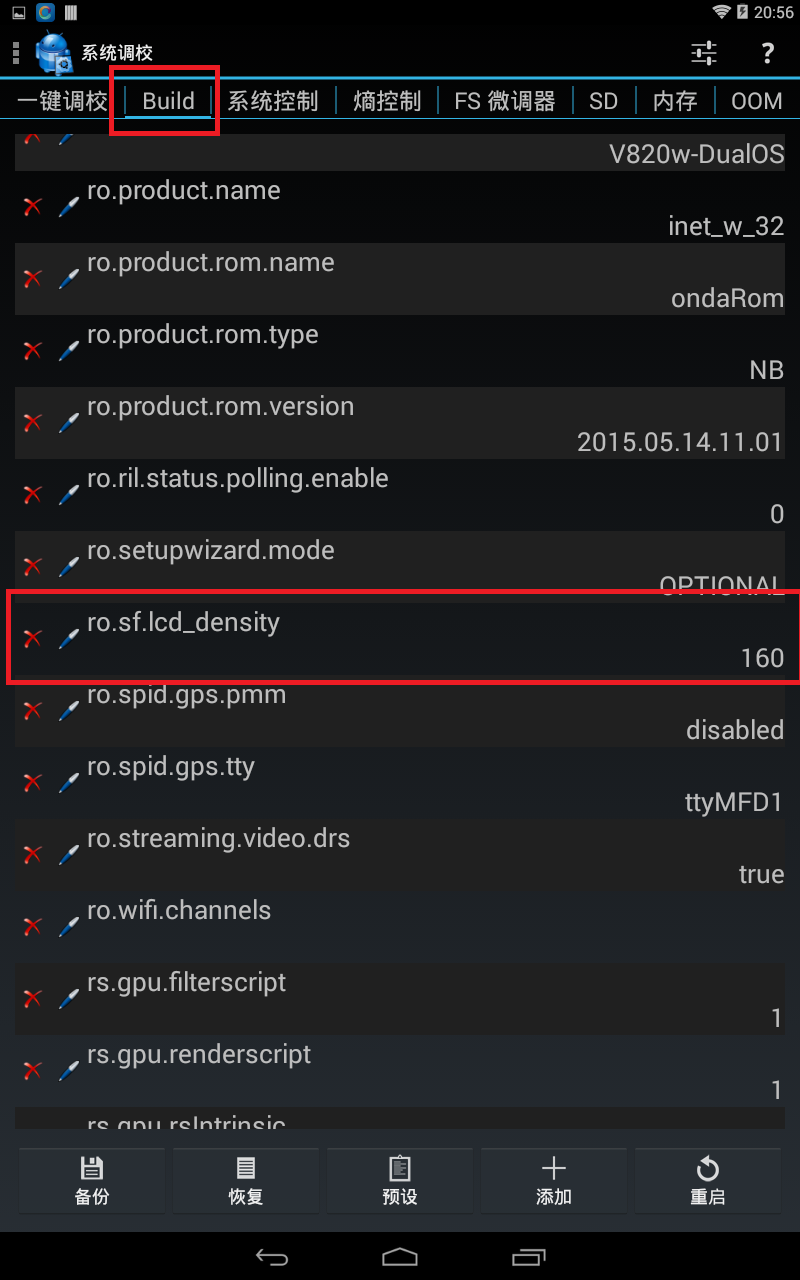The image size is (800, 1280).
Task: Click the red X for rs.gpu.renderscript
Action: coord(32,1070)
